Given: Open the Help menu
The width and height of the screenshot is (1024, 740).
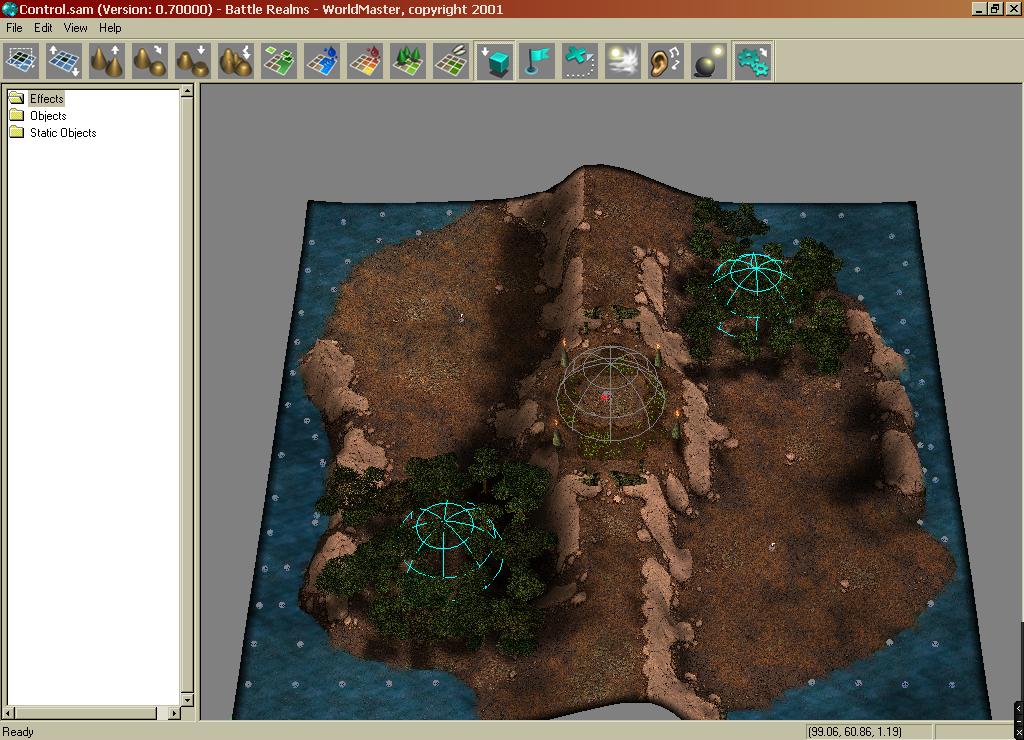Looking at the screenshot, I should (110, 27).
